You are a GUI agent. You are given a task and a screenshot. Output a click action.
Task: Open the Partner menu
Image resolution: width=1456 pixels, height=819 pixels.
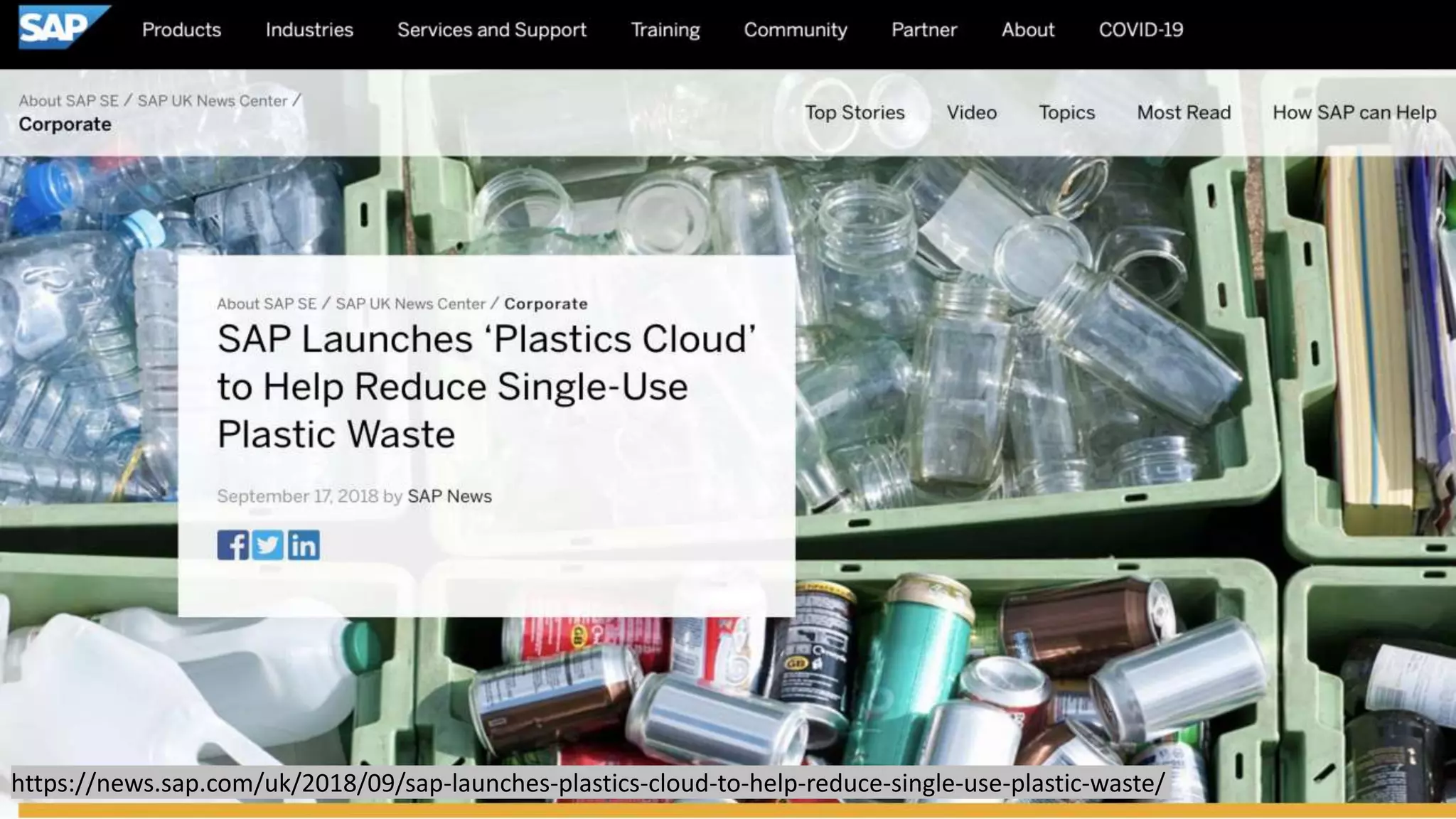click(924, 30)
